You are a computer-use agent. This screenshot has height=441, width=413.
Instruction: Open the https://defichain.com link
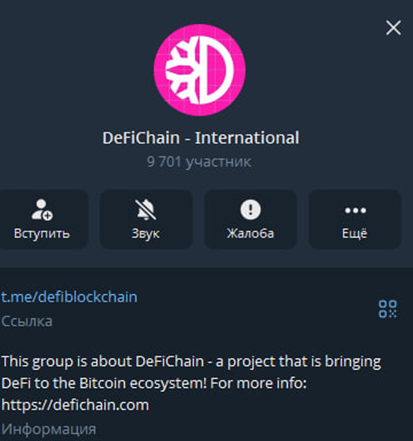coord(75,405)
